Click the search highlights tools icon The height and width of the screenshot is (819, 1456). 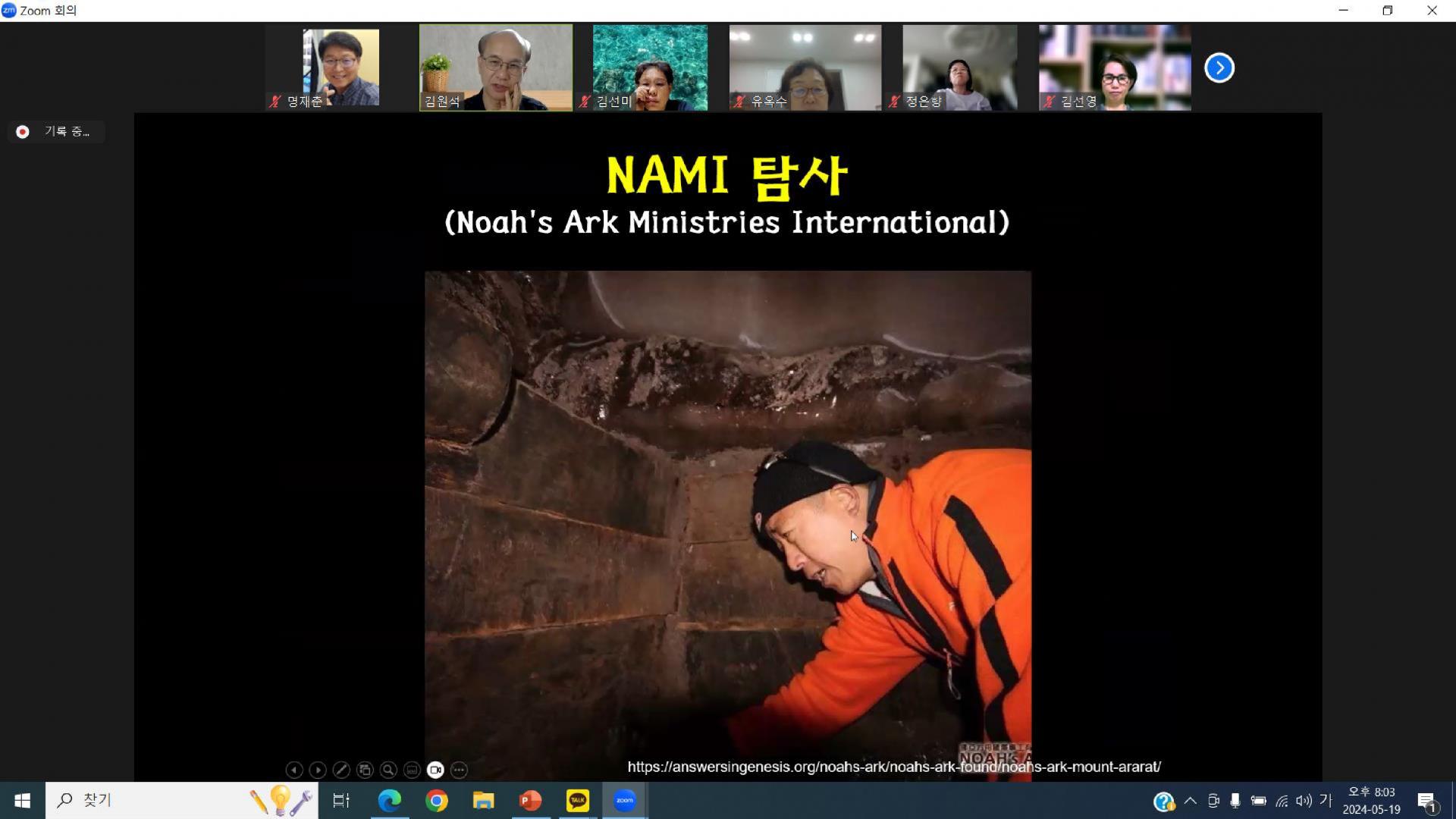point(281,800)
